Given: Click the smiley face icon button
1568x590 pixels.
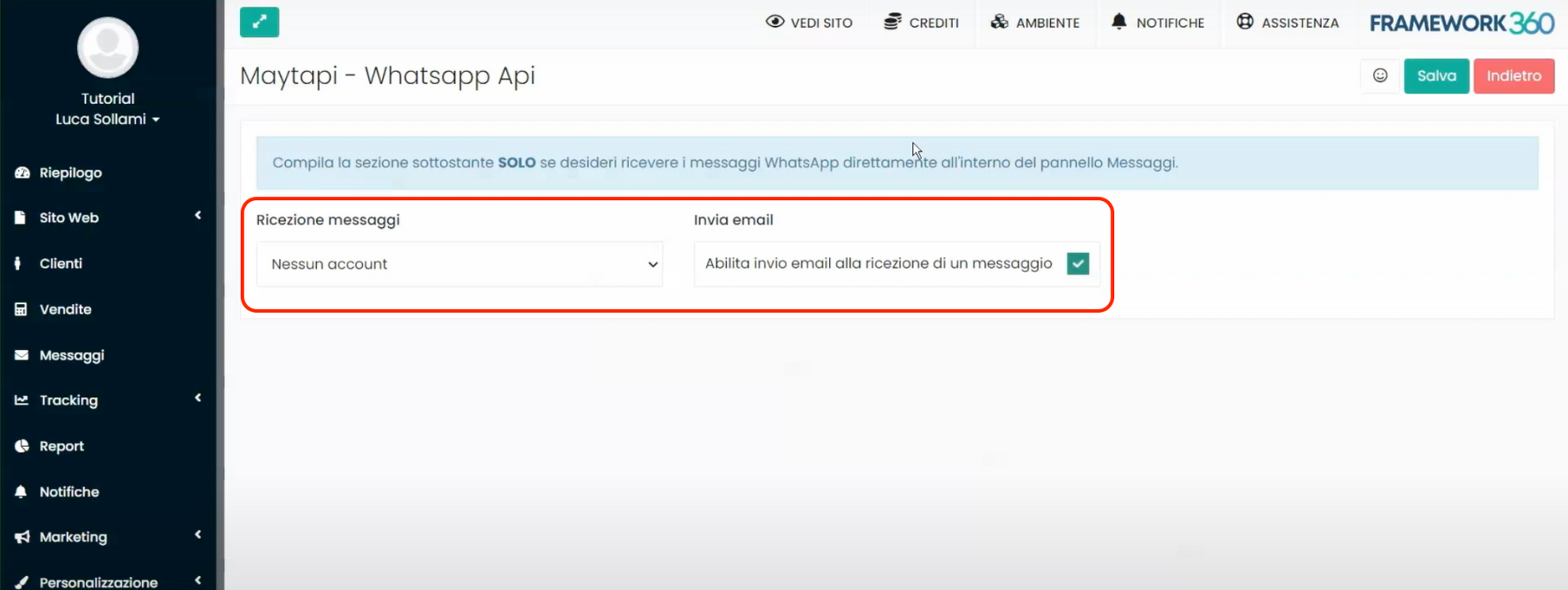Looking at the screenshot, I should (1379, 76).
